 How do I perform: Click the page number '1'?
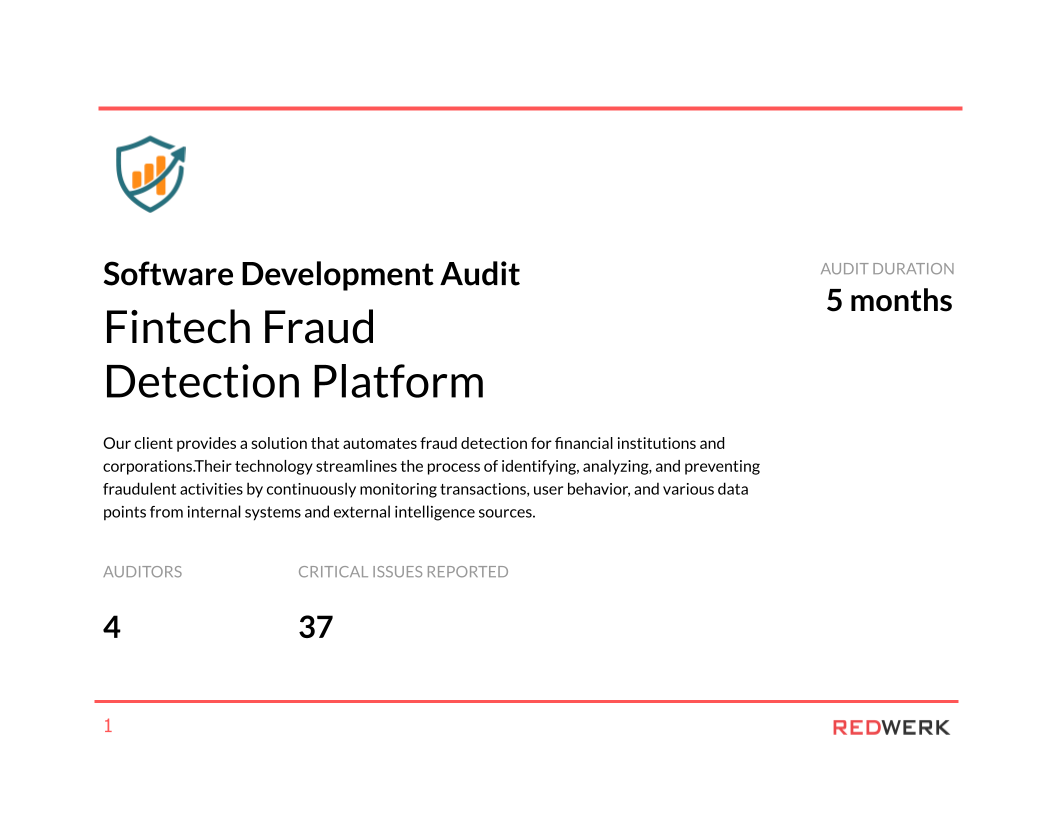tap(108, 726)
